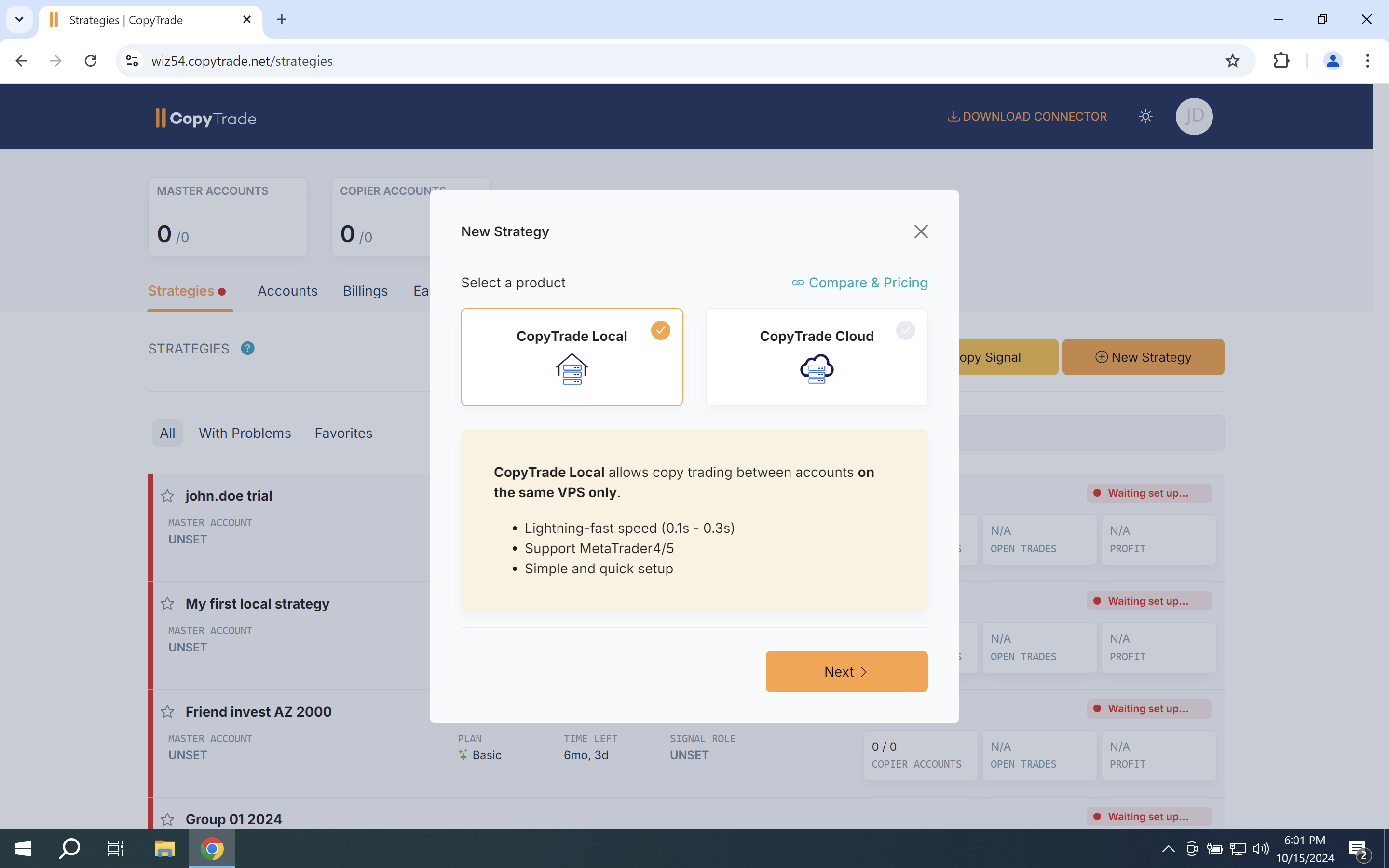
Task: Open the browser extensions icon
Action: (1281, 61)
